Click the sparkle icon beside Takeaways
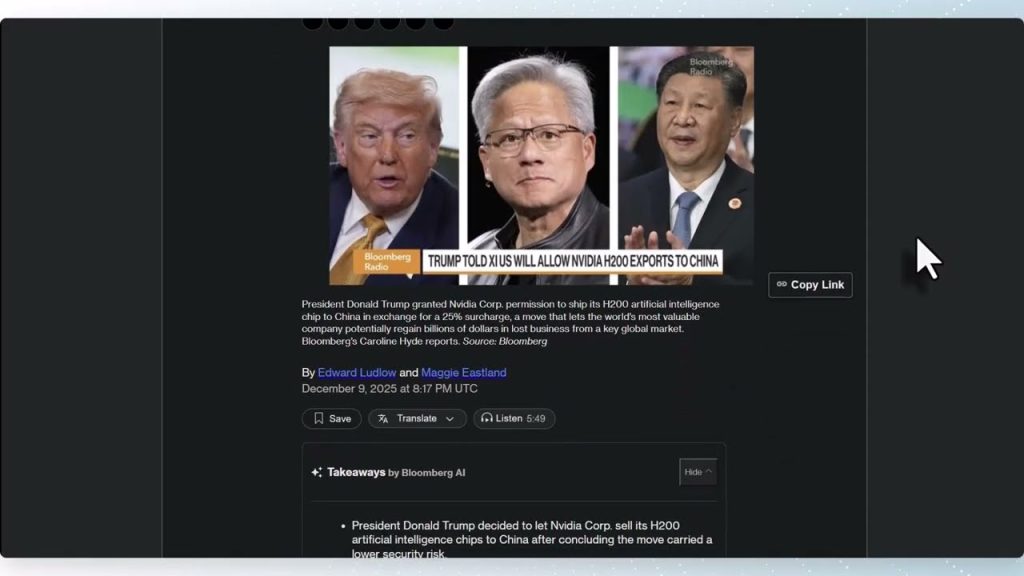 click(x=316, y=473)
